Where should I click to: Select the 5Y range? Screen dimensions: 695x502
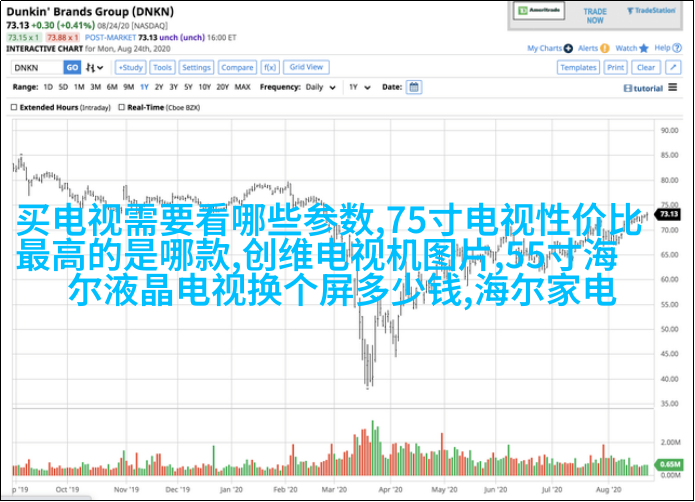click(188, 87)
